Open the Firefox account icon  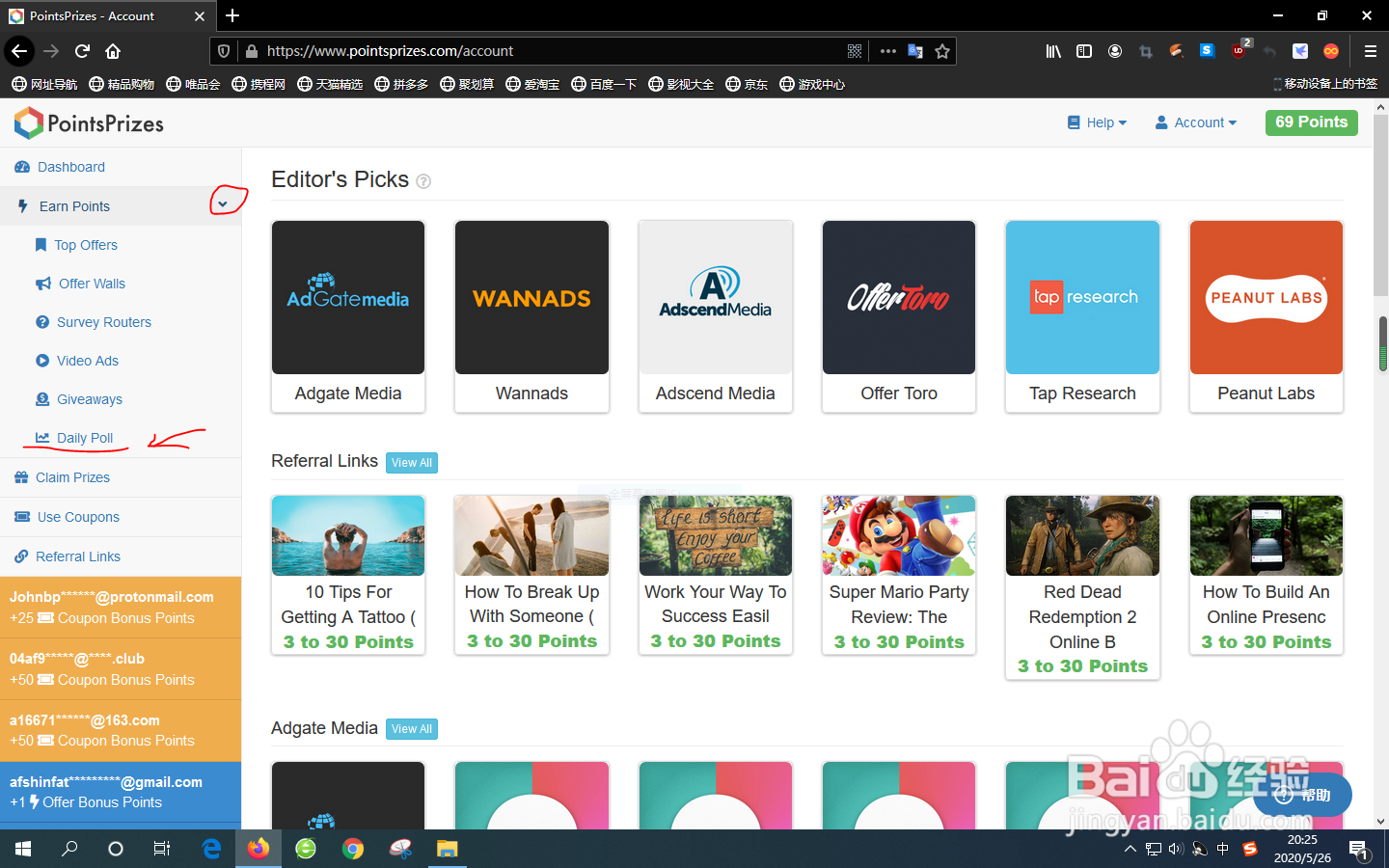(1115, 51)
